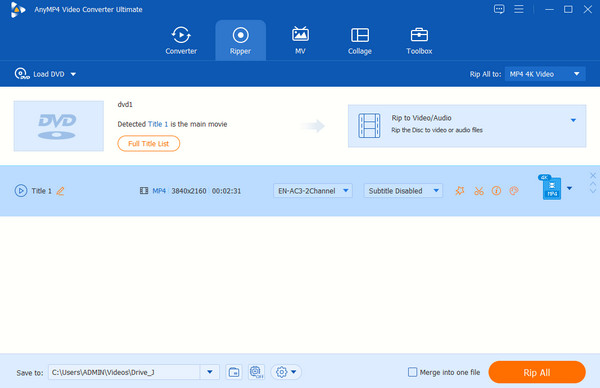Show media info with the i icon
Screen dimensions: 600x388
(x=496, y=191)
